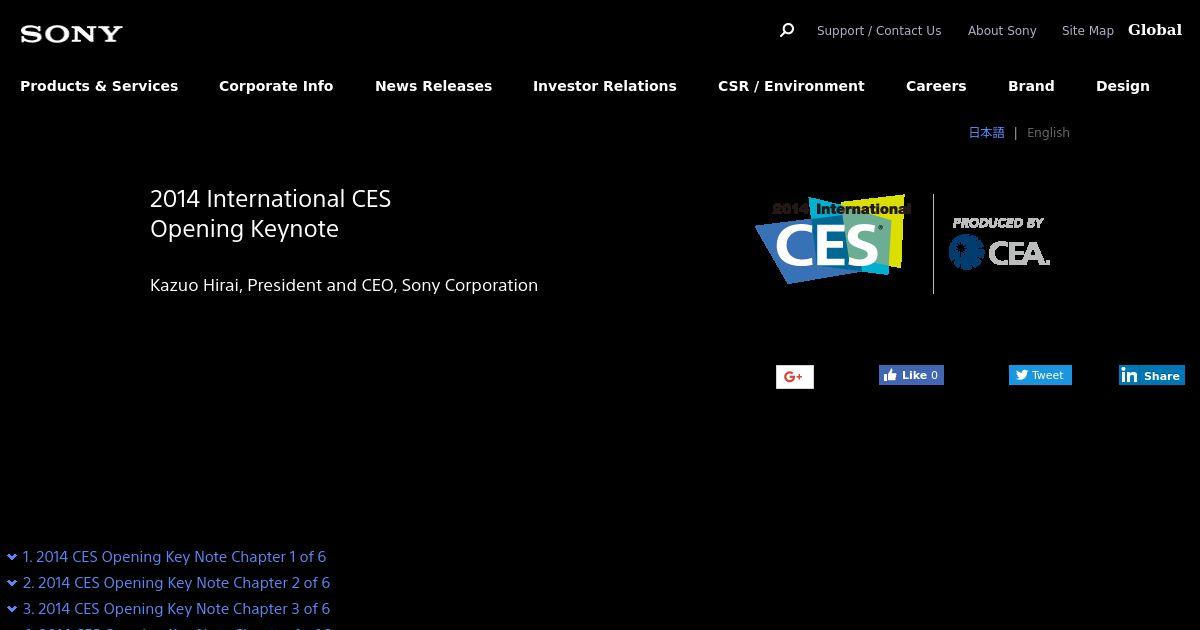Viewport: 1200px width, 630px height.
Task: Open the Design menu item
Action: point(1123,86)
